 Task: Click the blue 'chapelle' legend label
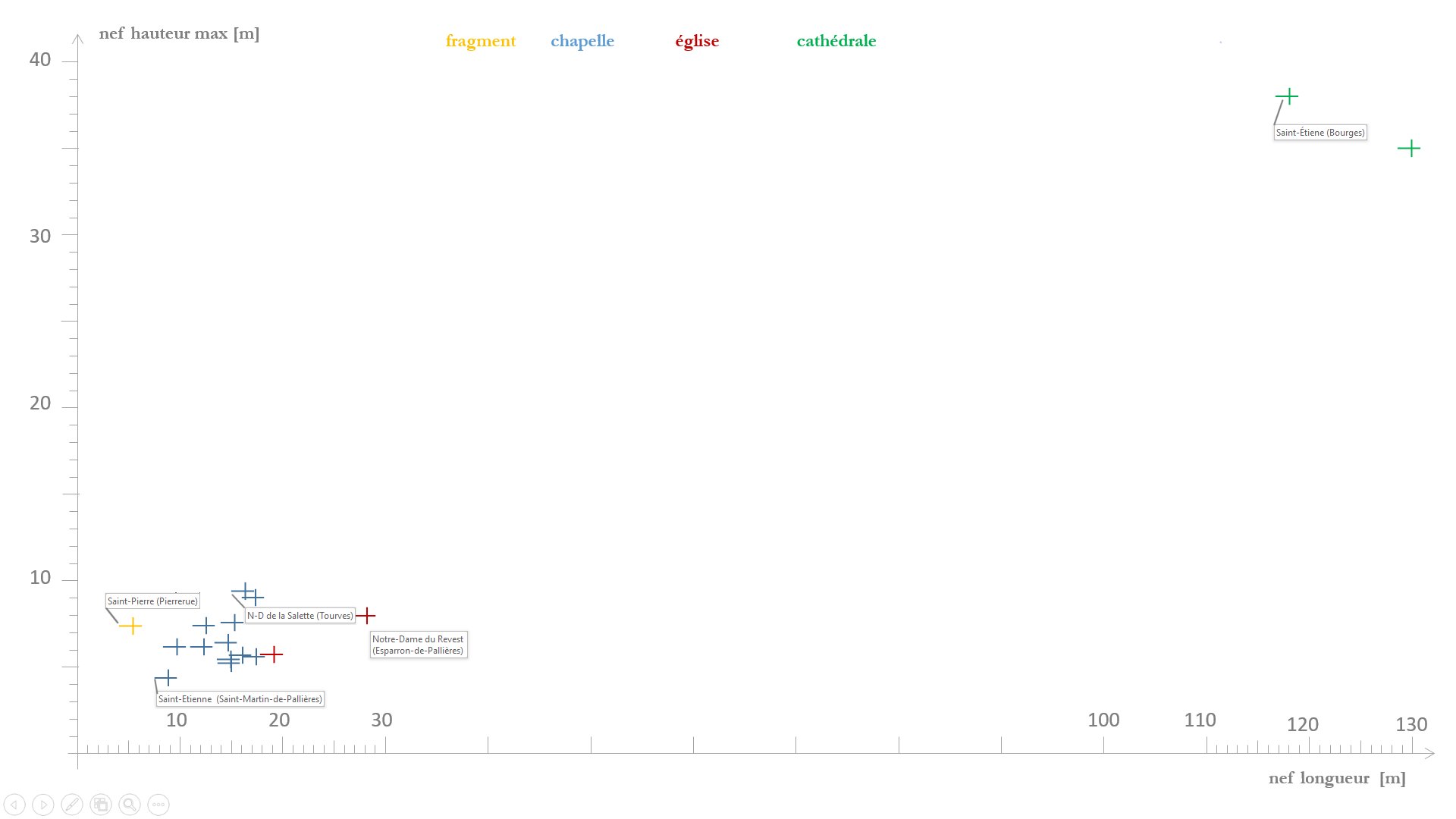coord(582,41)
